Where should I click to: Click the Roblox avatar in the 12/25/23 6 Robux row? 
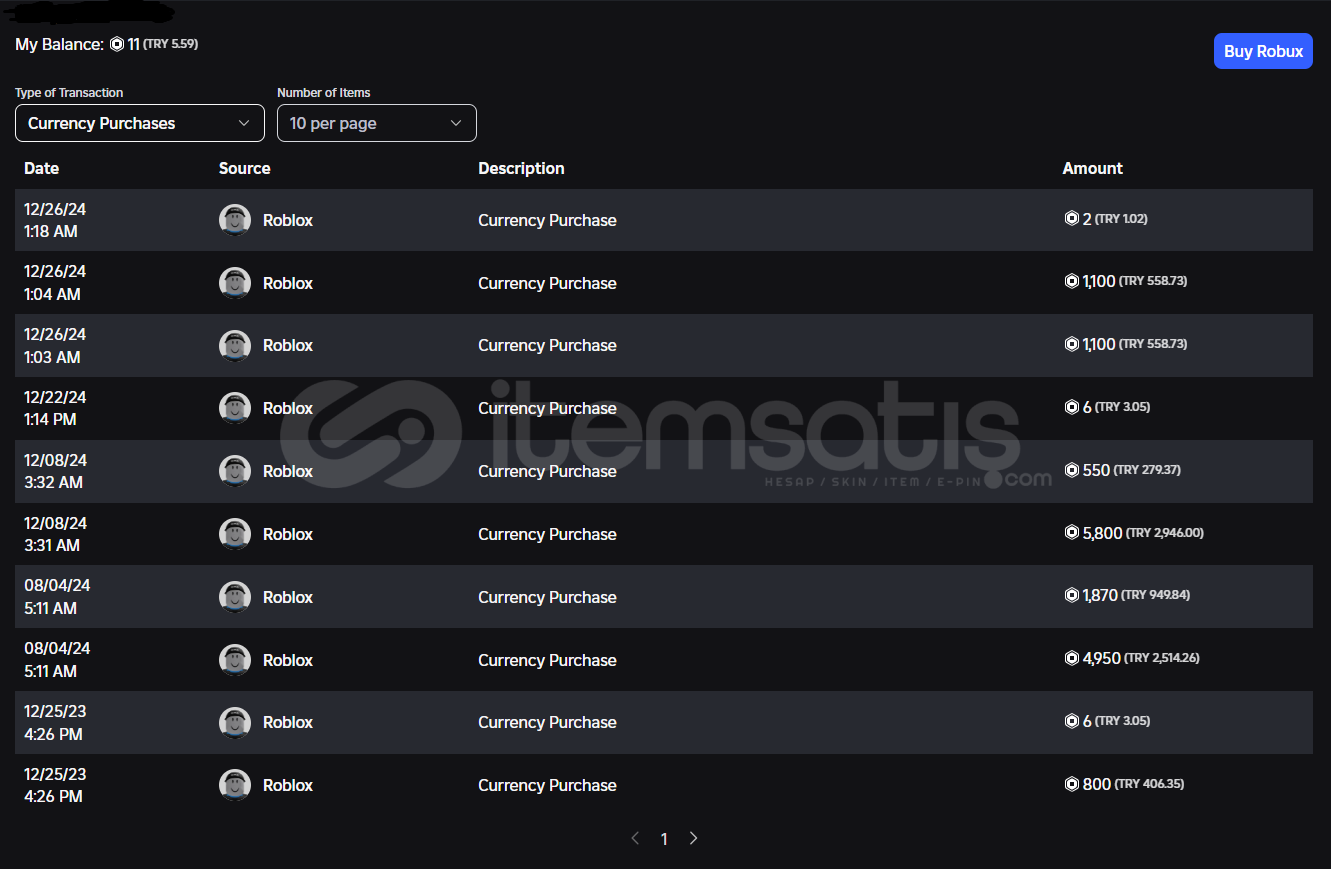click(235, 722)
